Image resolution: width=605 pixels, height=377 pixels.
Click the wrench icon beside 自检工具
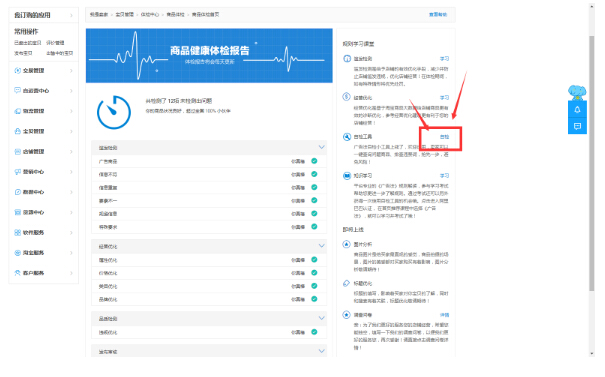346,137
